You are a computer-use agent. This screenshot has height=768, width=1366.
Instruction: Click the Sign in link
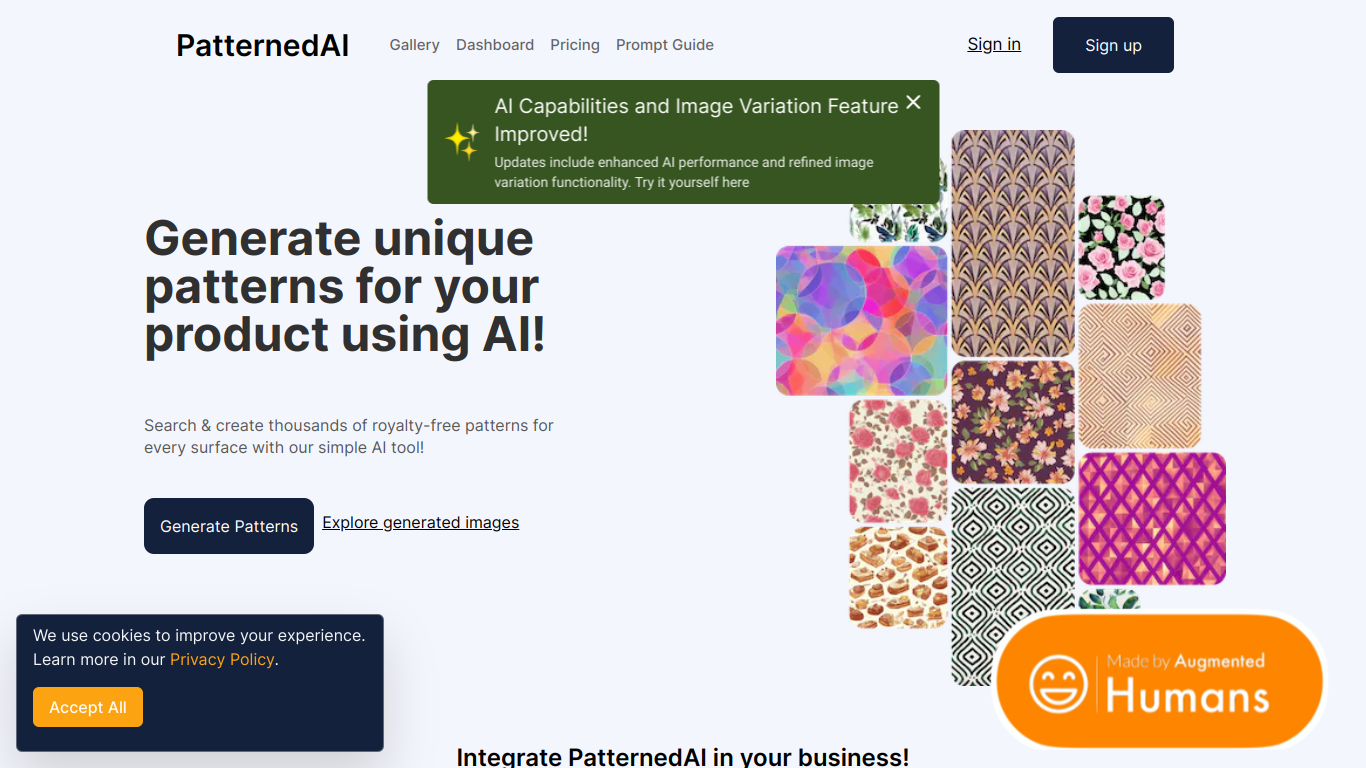click(x=994, y=44)
